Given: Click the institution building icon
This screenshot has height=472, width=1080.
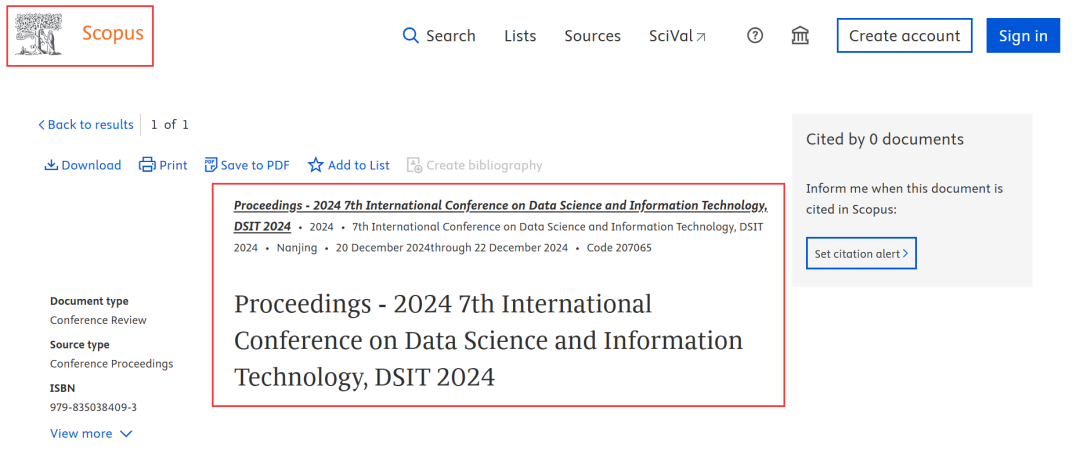Looking at the screenshot, I should [800, 36].
